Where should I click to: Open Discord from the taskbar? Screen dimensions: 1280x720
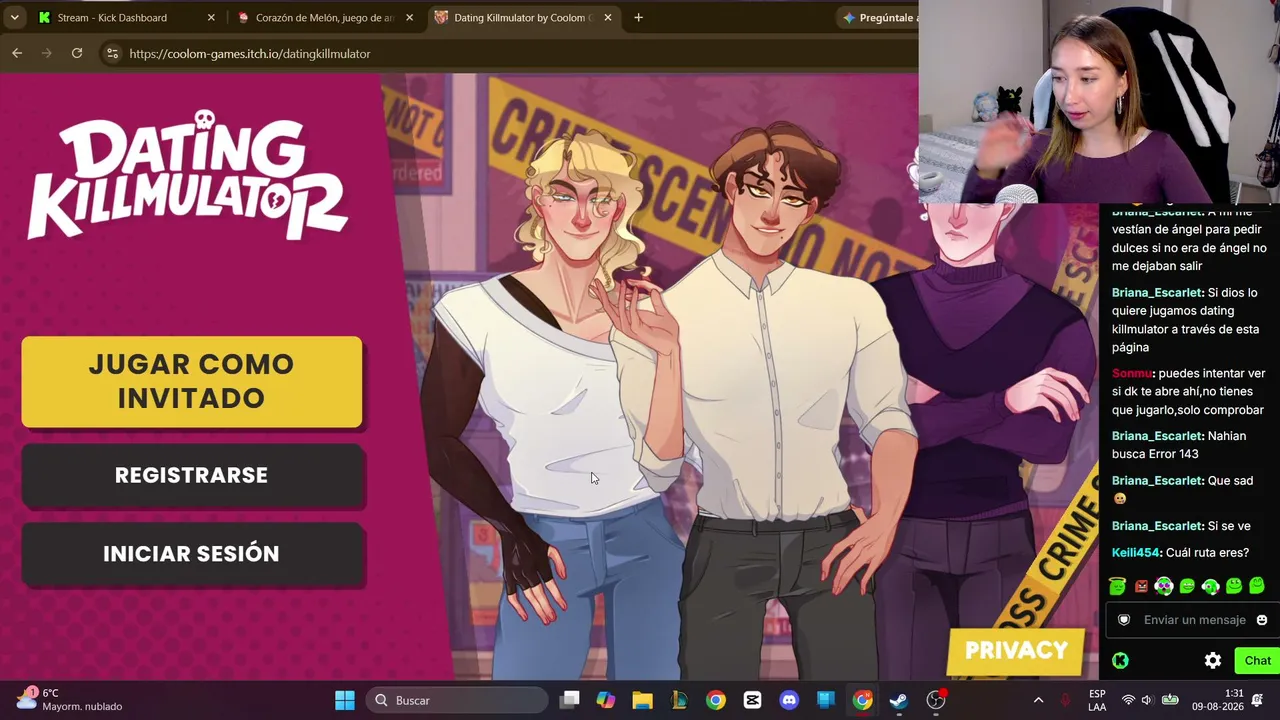[x=789, y=700]
